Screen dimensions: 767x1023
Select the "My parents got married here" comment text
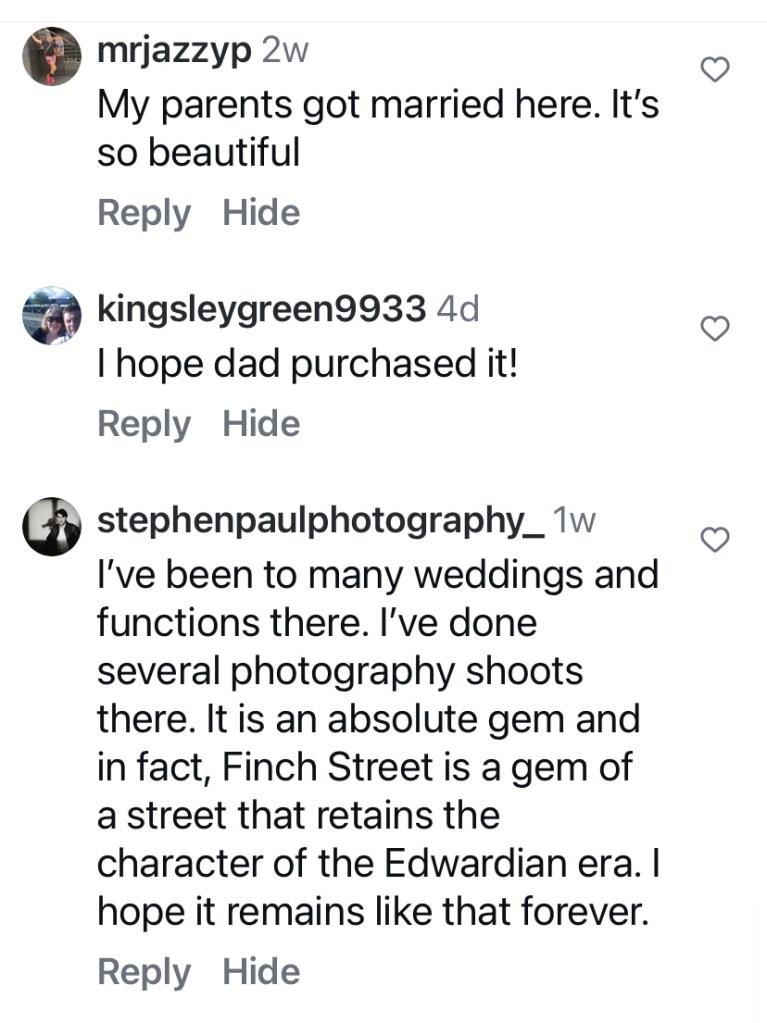point(377,129)
